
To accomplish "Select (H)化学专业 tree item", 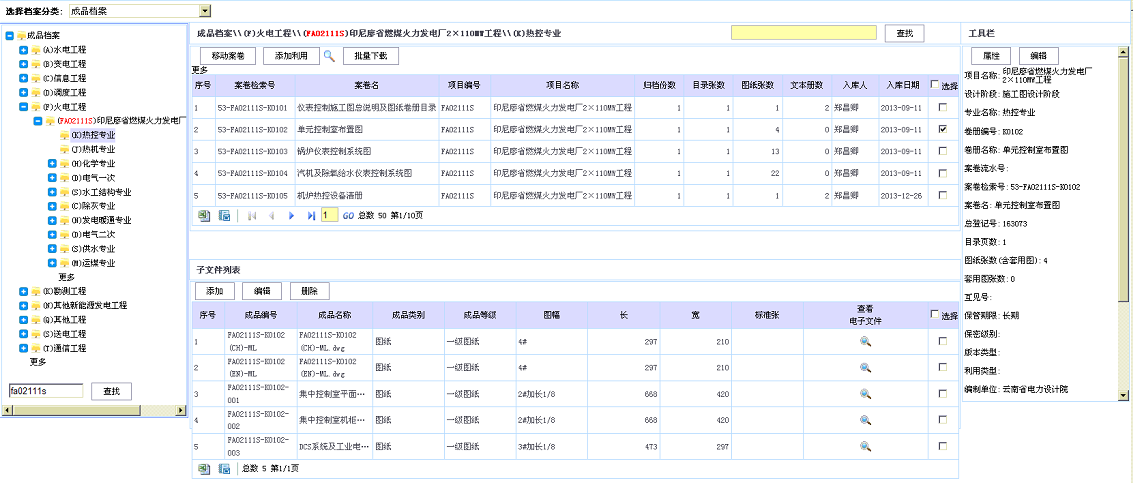I will (x=94, y=163).
